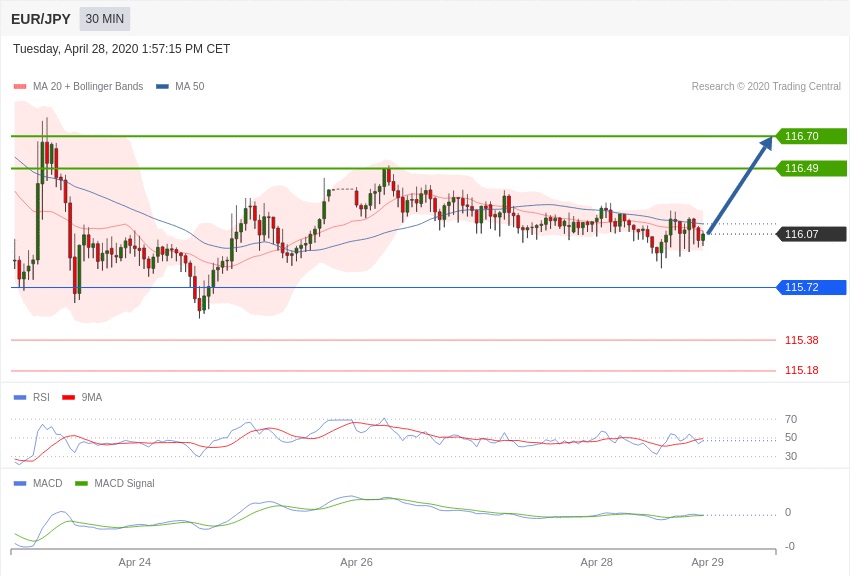Click the 116.49 resistance price tag
This screenshot has width=850, height=576.
[811, 168]
